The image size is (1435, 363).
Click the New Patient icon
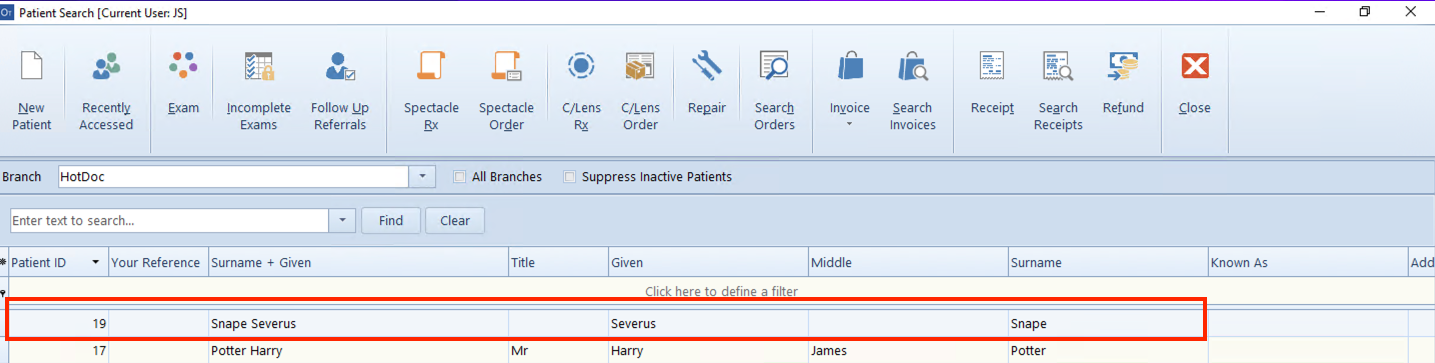coord(32,67)
